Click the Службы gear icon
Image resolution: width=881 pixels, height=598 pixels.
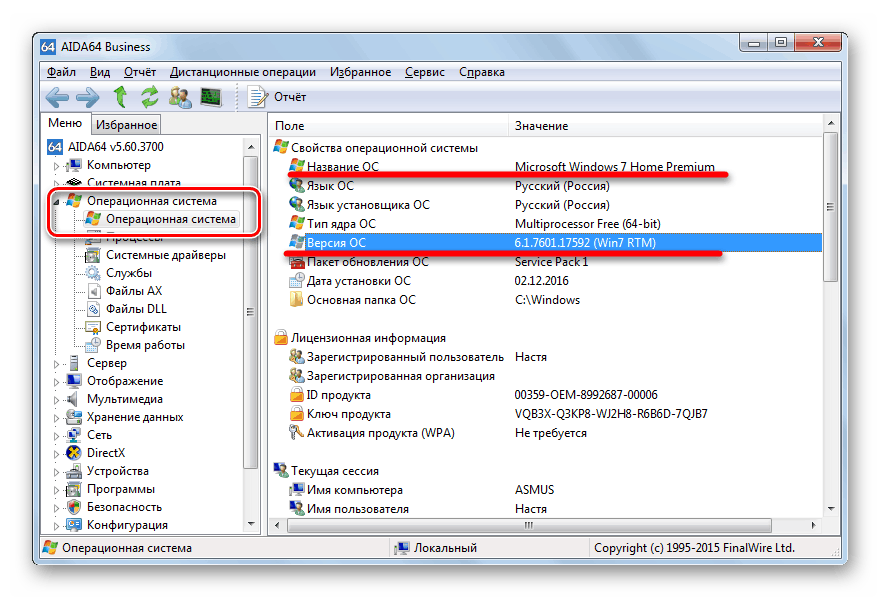(x=93, y=273)
